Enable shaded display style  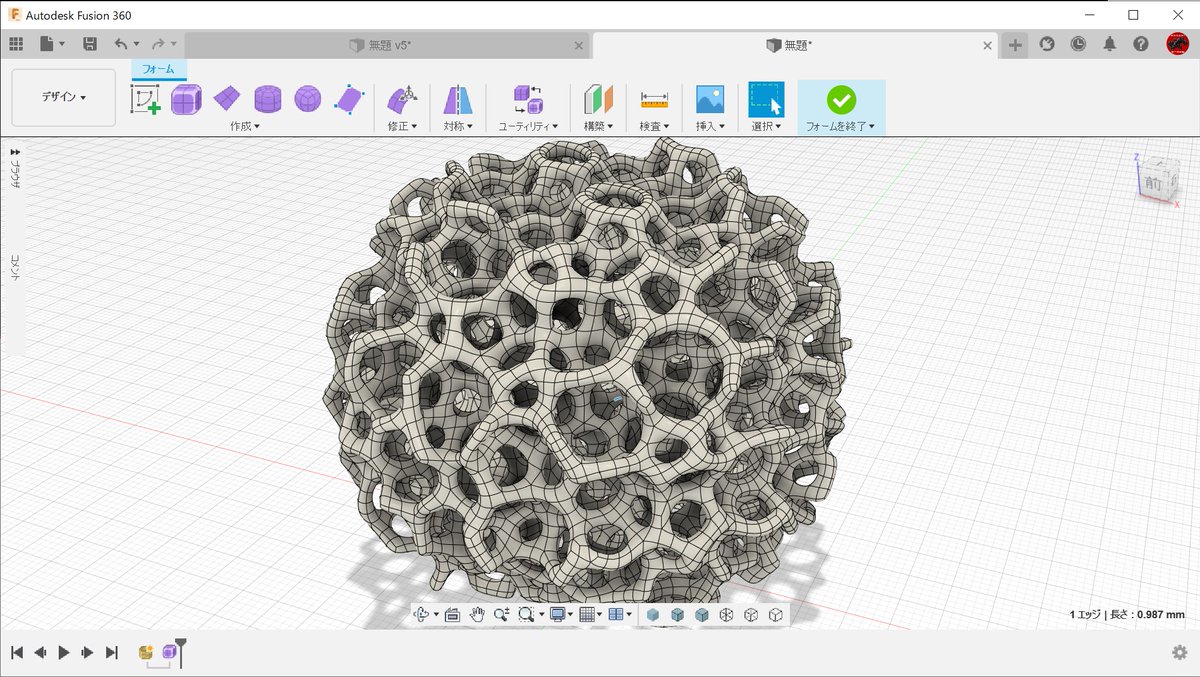[654, 614]
